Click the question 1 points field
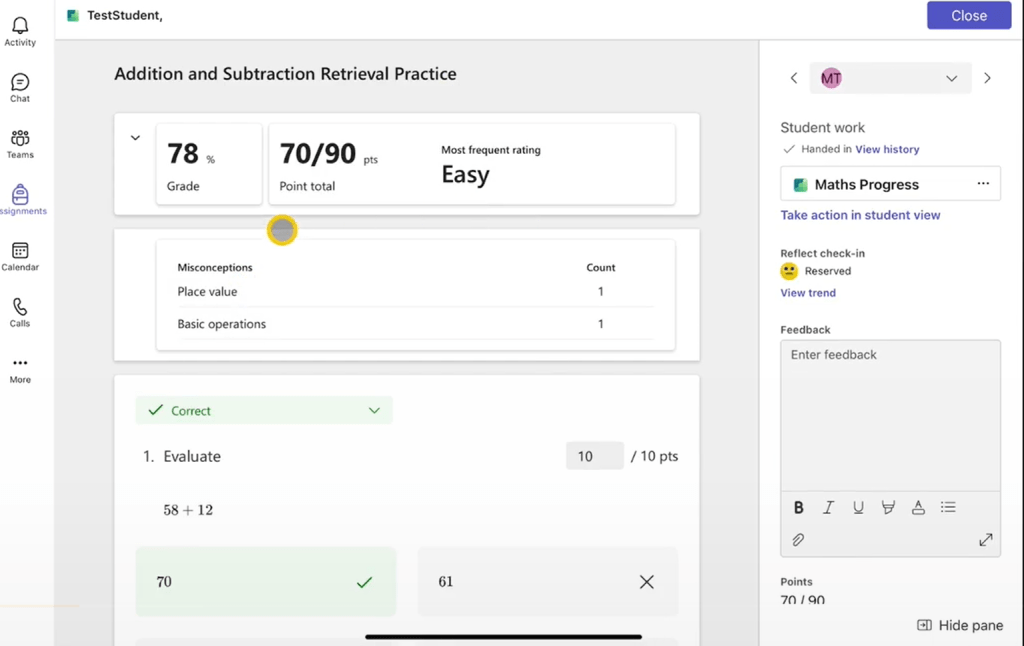The image size is (1024, 646). (594, 456)
